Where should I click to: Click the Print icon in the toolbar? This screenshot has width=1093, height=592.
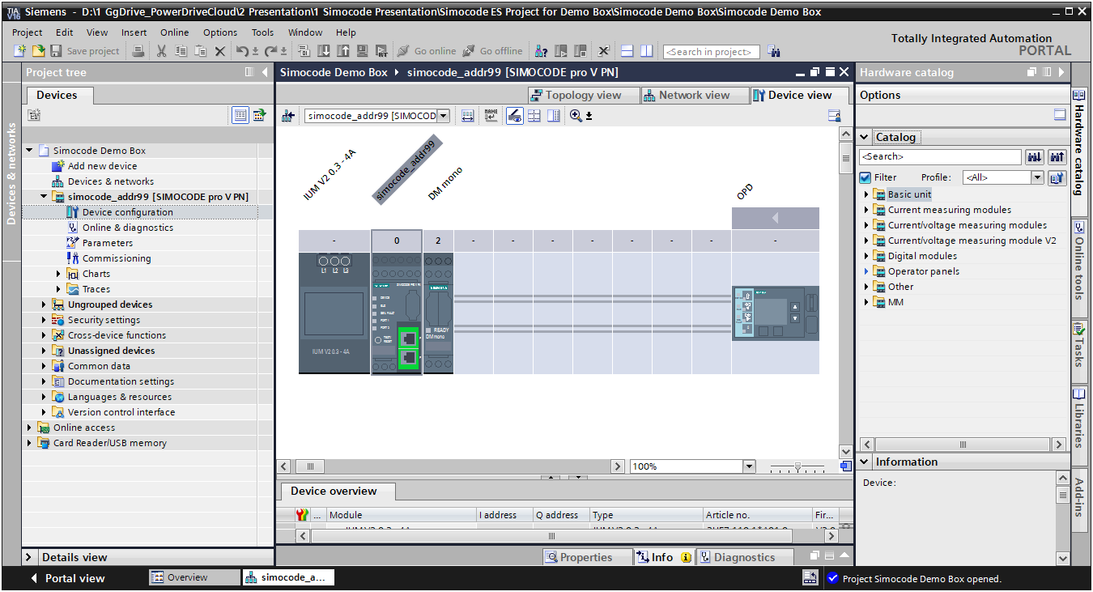(x=139, y=51)
